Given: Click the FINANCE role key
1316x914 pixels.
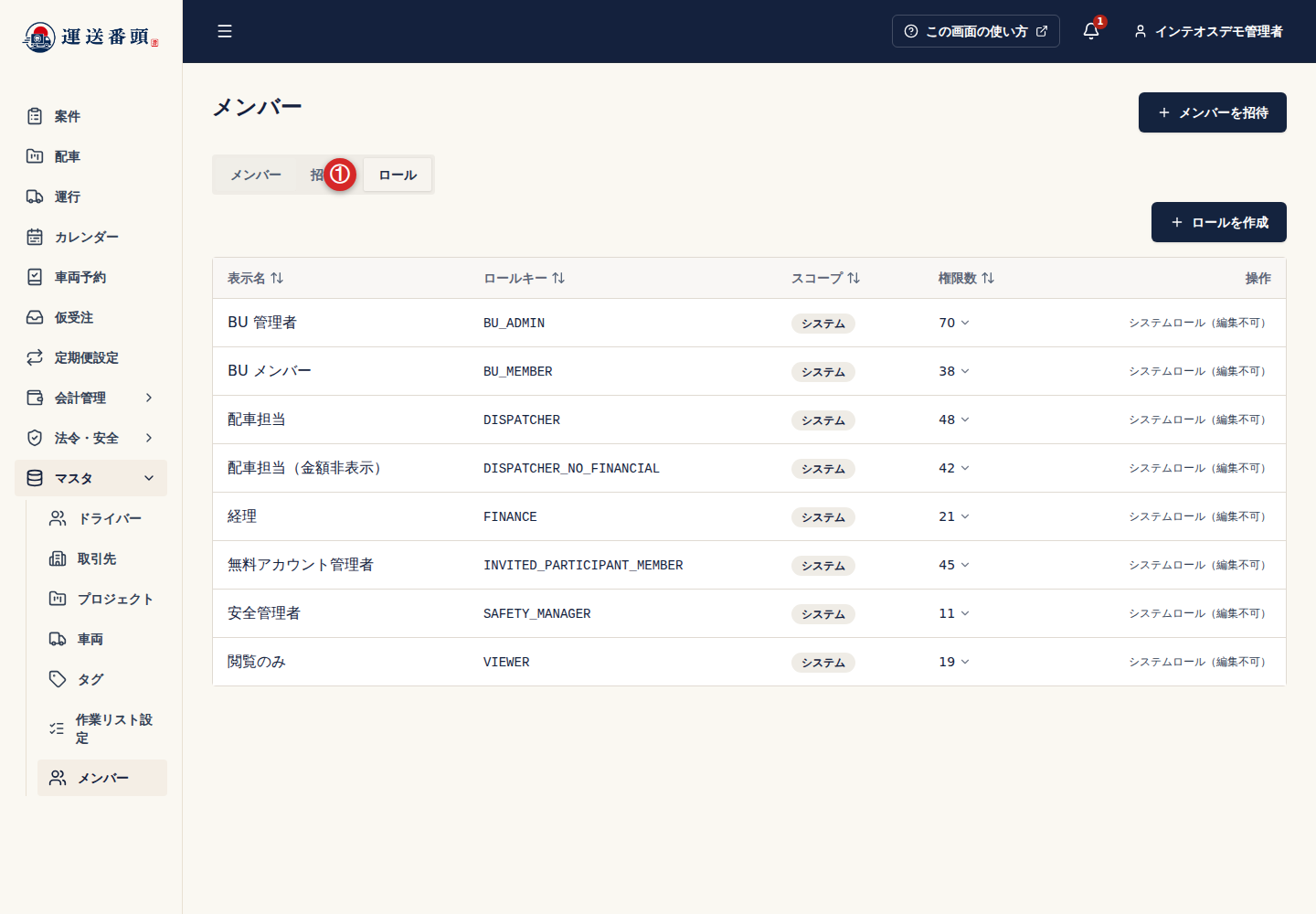Looking at the screenshot, I should pos(510,516).
